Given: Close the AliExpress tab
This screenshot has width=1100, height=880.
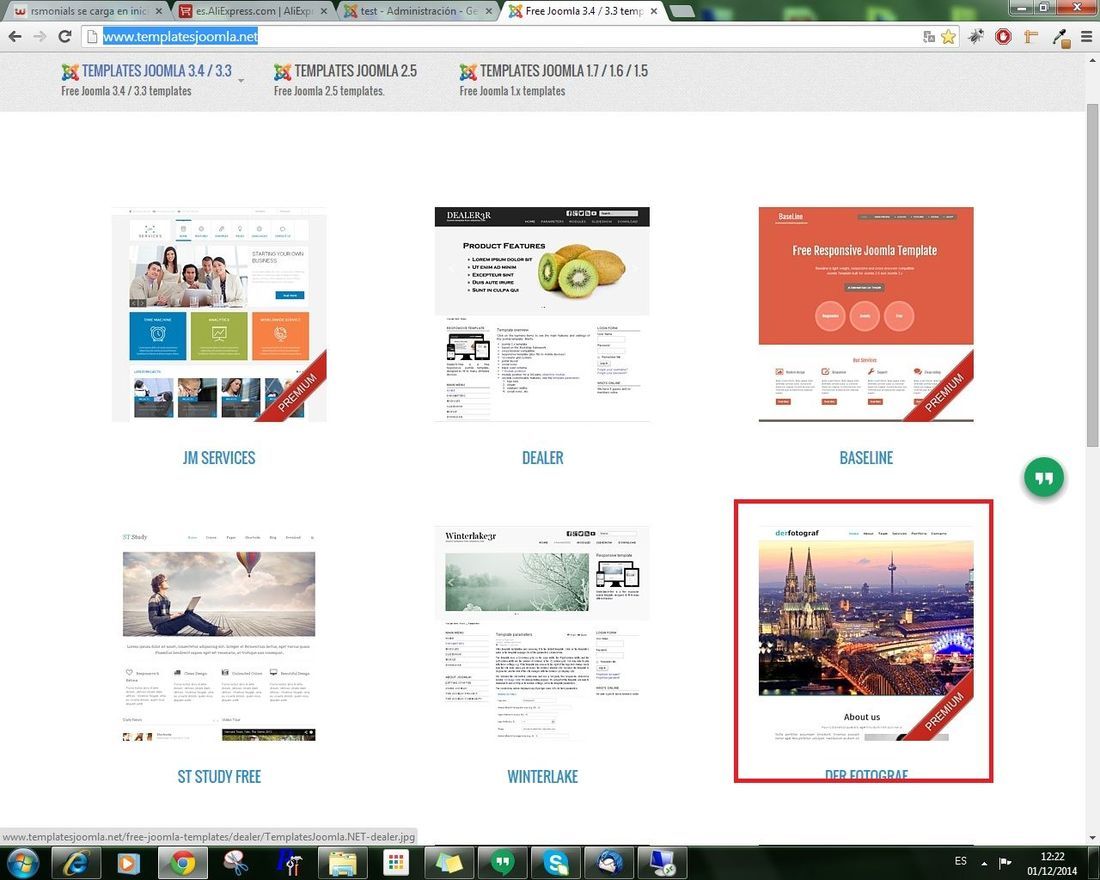Looking at the screenshot, I should pos(323,11).
